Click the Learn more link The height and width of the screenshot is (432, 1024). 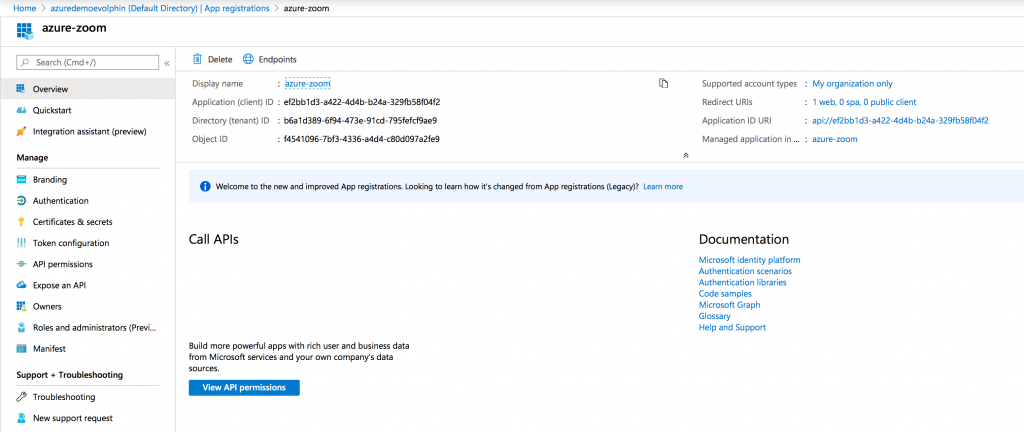pos(663,187)
